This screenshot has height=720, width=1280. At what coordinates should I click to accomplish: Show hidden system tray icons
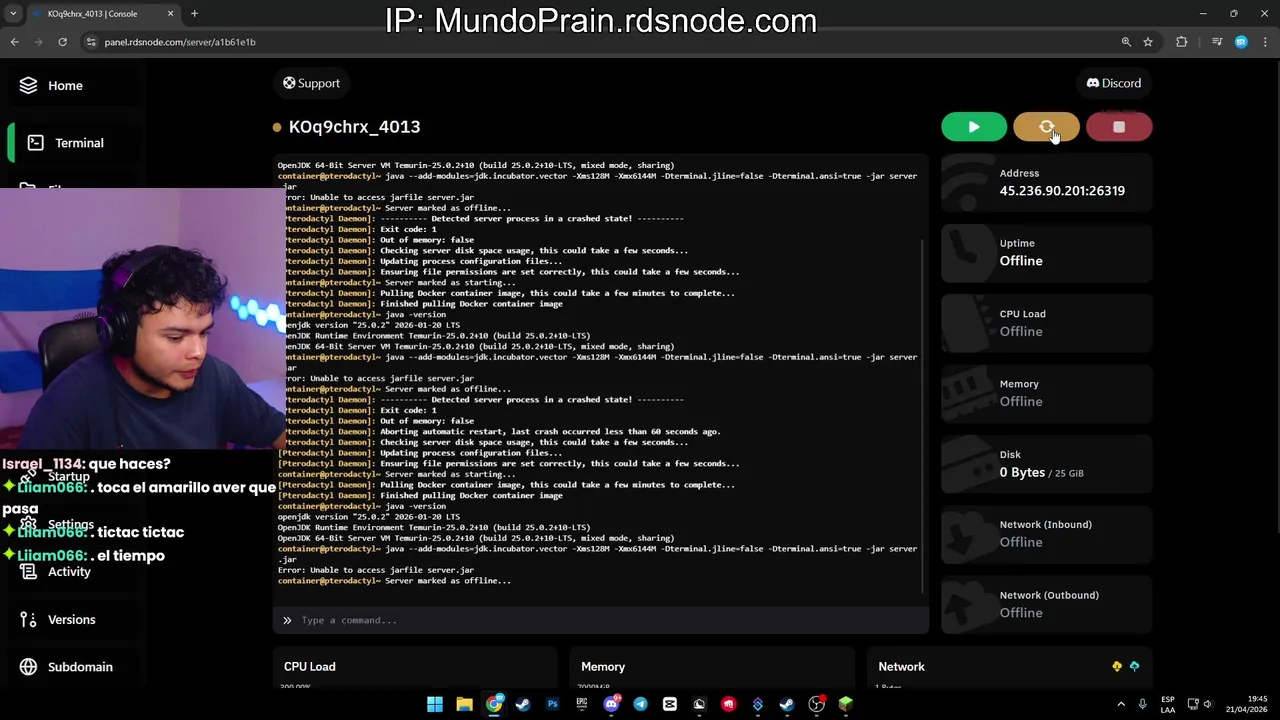pos(1121,704)
